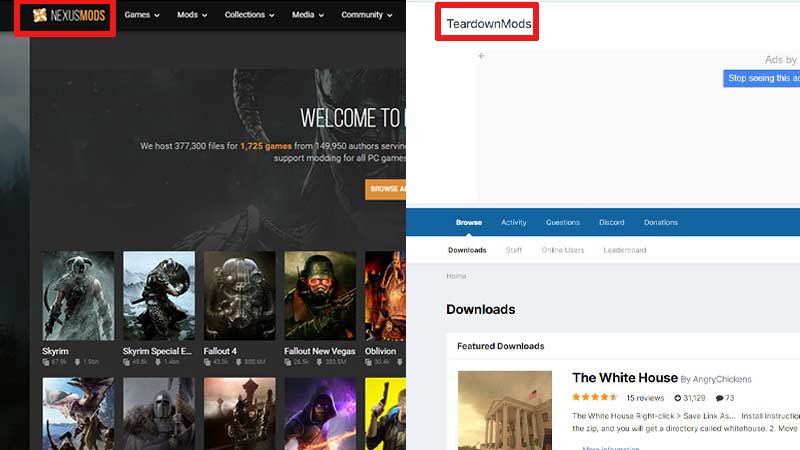Click the orange Browse All button
The height and width of the screenshot is (450, 800).
point(385,189)
